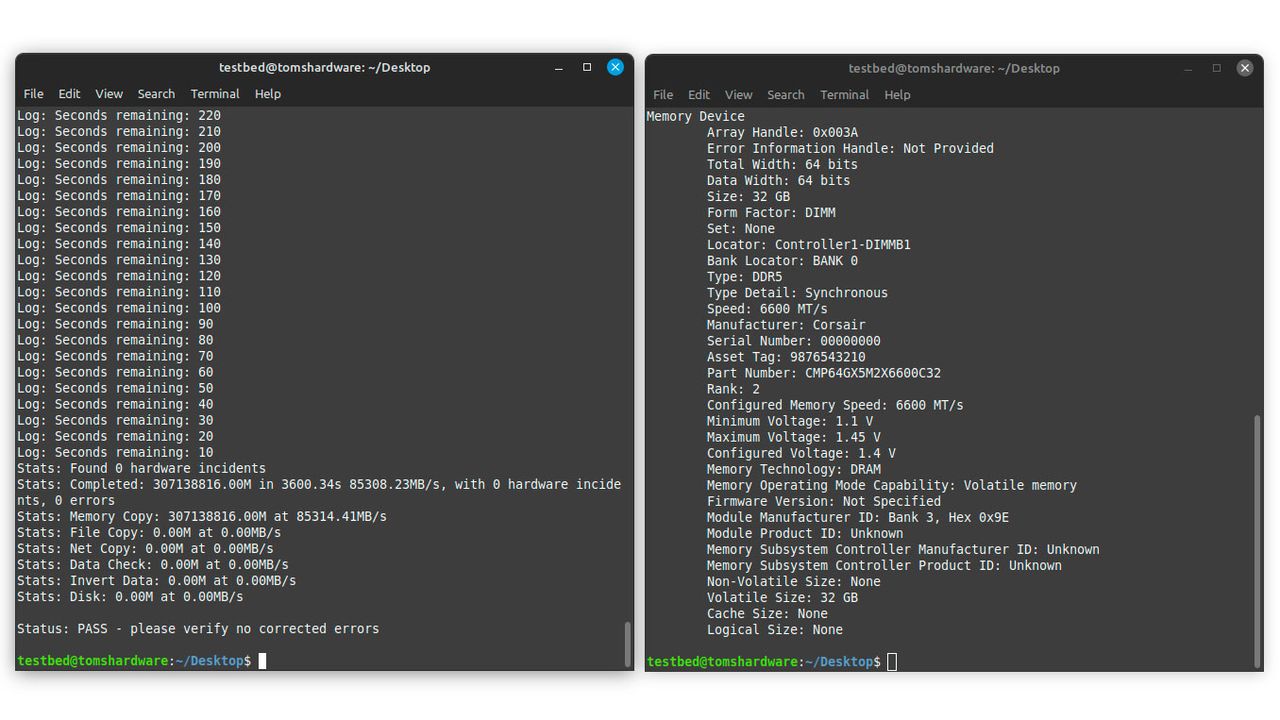Click 'Memory Device' heading in right terminal
This screenshot has height=720, width=1280.
click(696, 116)
